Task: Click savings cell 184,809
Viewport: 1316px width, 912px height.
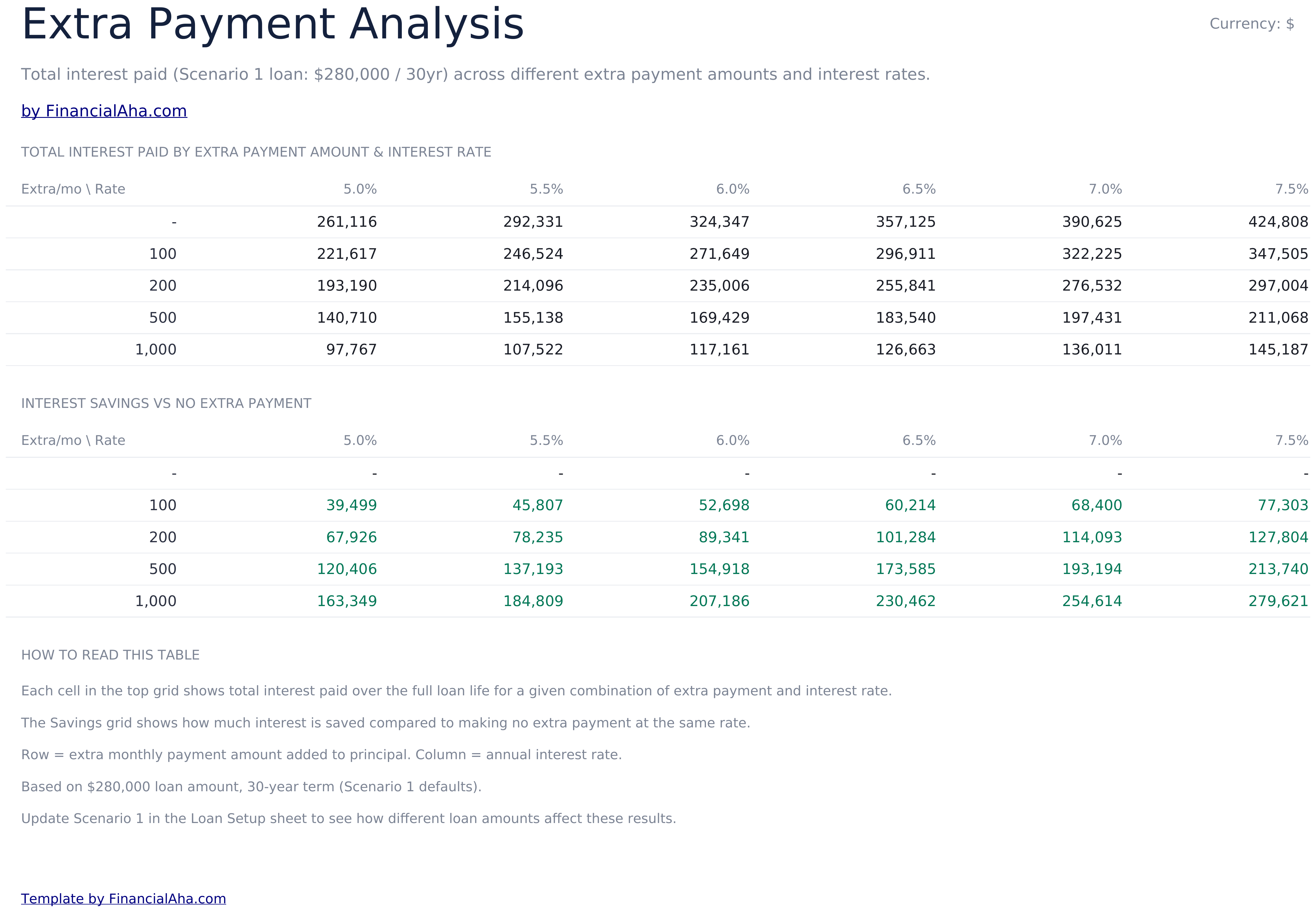Action: click(x=533, y=601)
